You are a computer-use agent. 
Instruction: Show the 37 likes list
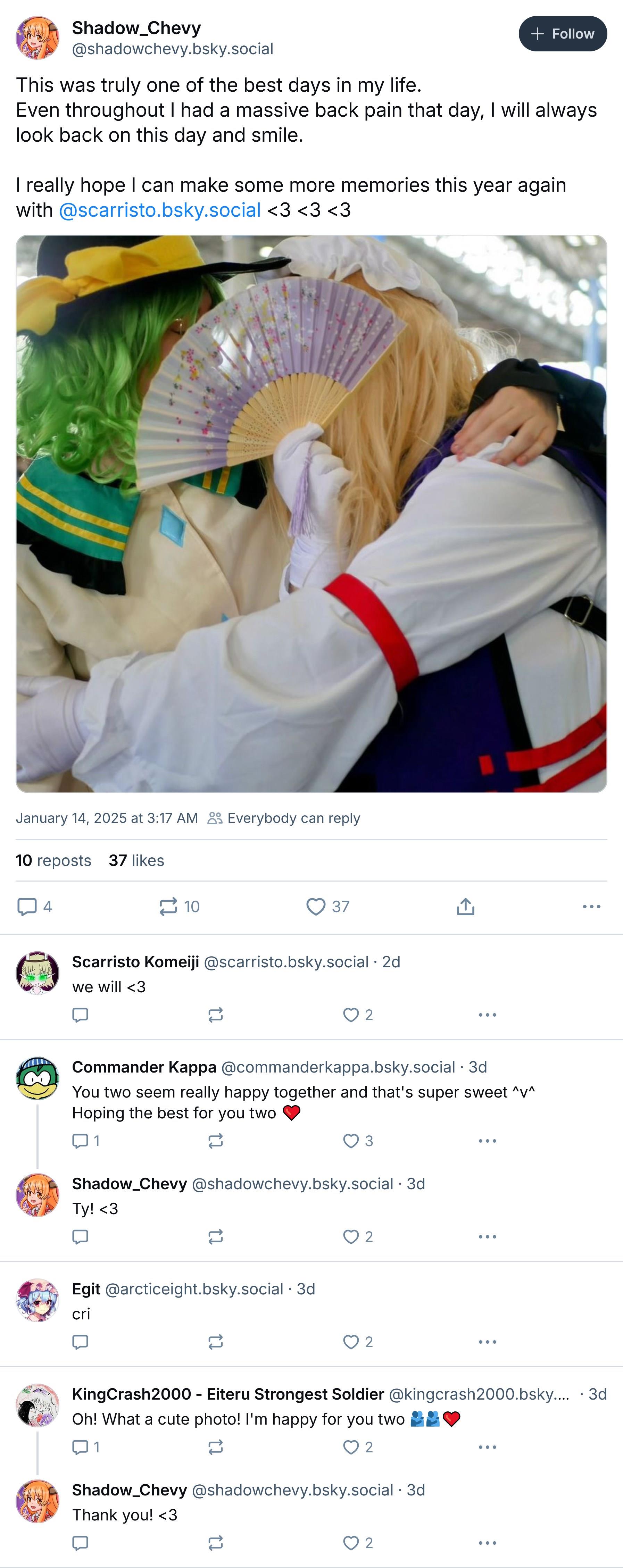136,860
